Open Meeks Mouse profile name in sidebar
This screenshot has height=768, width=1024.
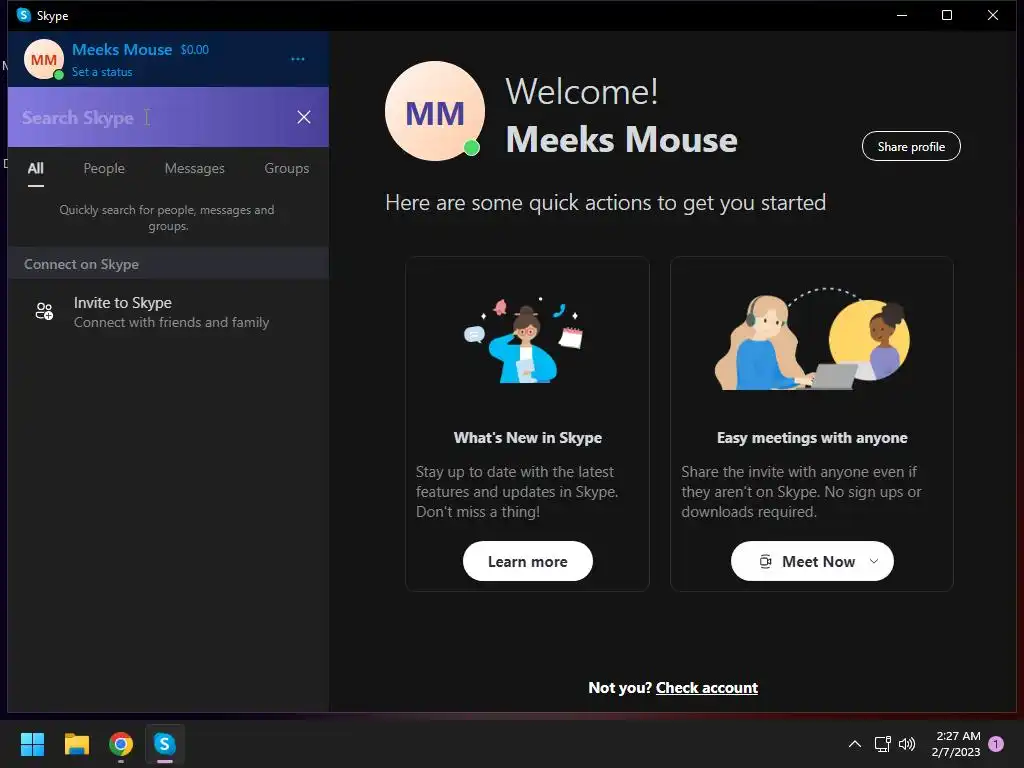tap(122, 50)
